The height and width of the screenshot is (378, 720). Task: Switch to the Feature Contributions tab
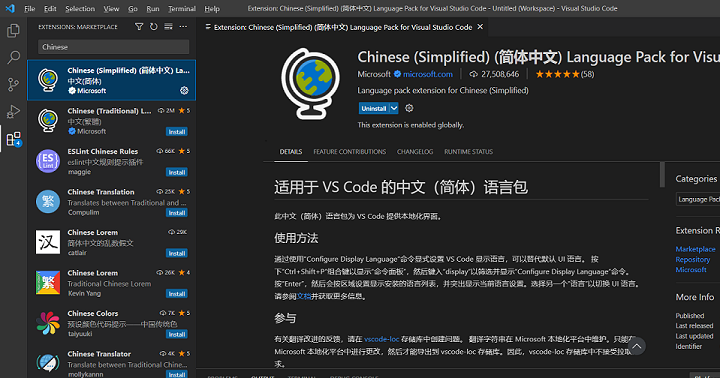point(349,152)
